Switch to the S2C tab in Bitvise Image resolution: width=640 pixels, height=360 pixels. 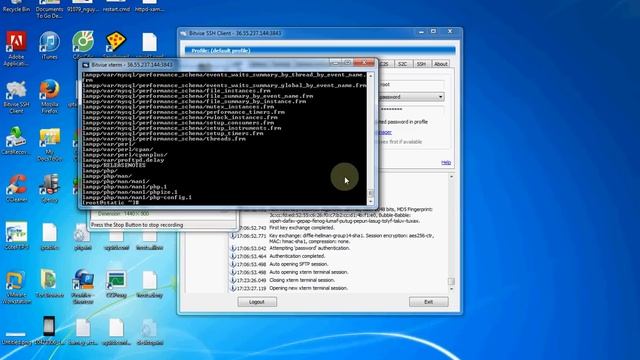point(402,64)
